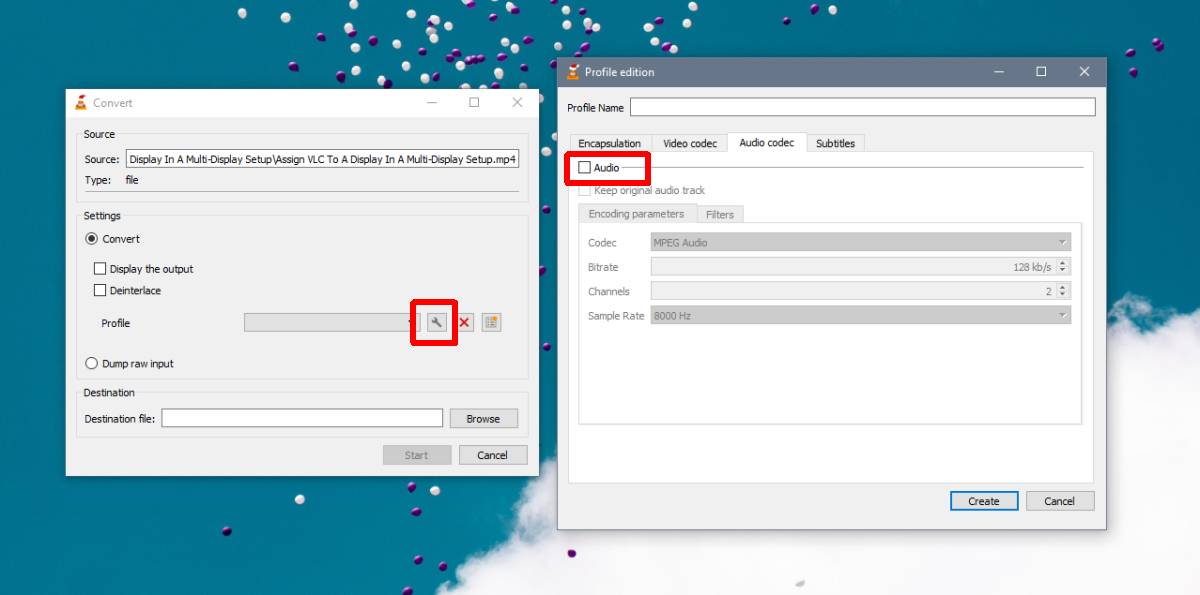Maximize the Convert window
Image resolution: width=1200 pixels, height=595 pixels.
[x=474, y=102]
